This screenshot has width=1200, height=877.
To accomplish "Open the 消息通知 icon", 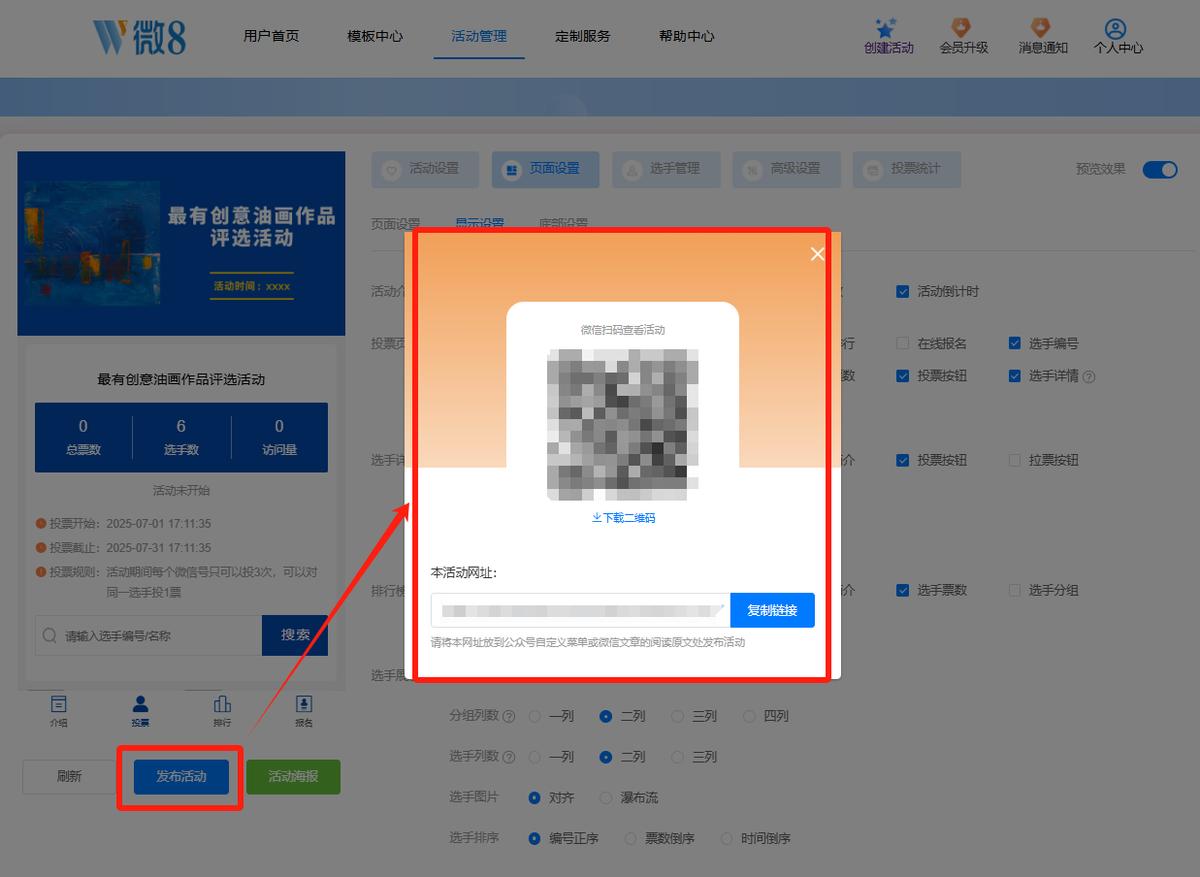I will point(1041,27).
